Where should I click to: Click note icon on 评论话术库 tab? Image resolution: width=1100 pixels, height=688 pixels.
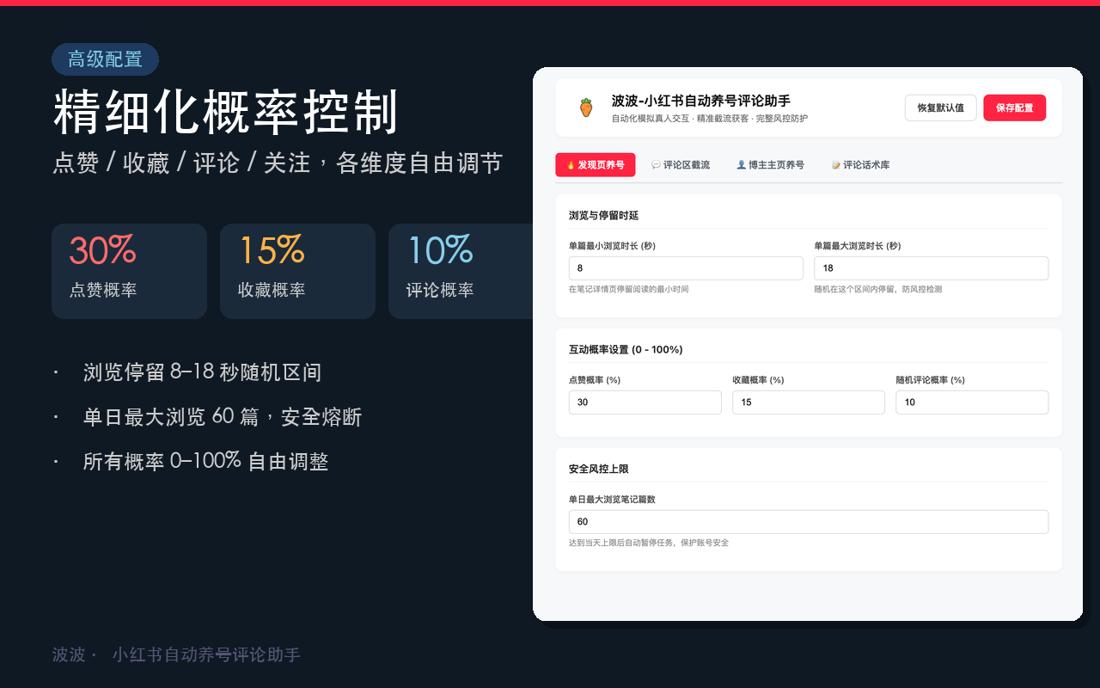point(836,165)
